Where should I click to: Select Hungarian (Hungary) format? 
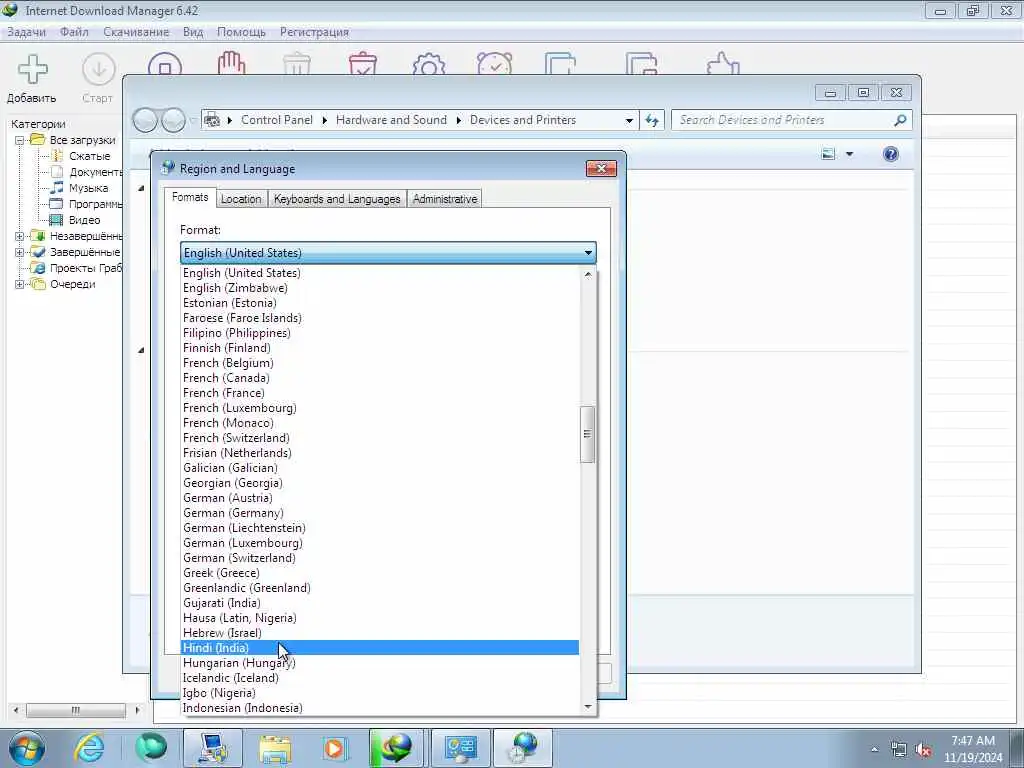click(x=380, y=664)
